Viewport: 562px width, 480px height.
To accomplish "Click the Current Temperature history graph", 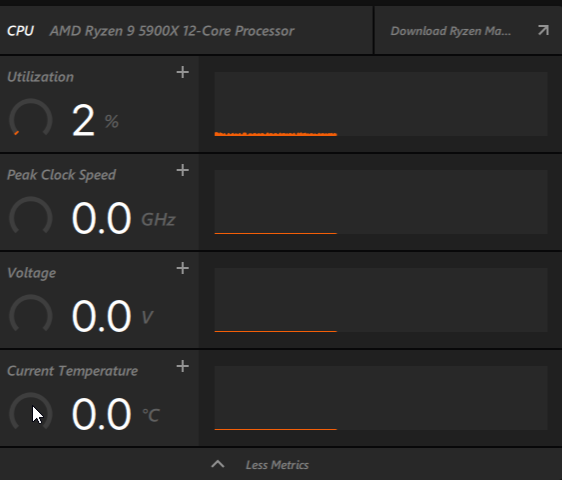I will [381, 398].
